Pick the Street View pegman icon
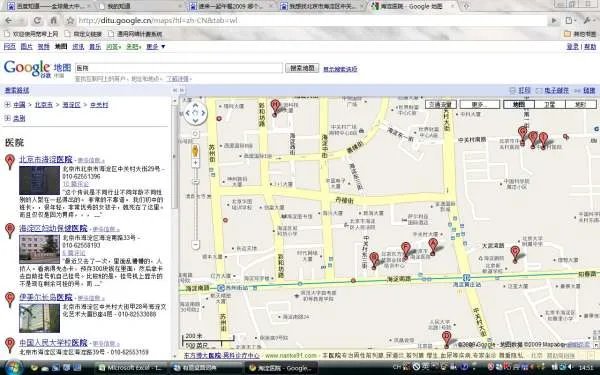The image size is (600, 375). coord(195,151)
